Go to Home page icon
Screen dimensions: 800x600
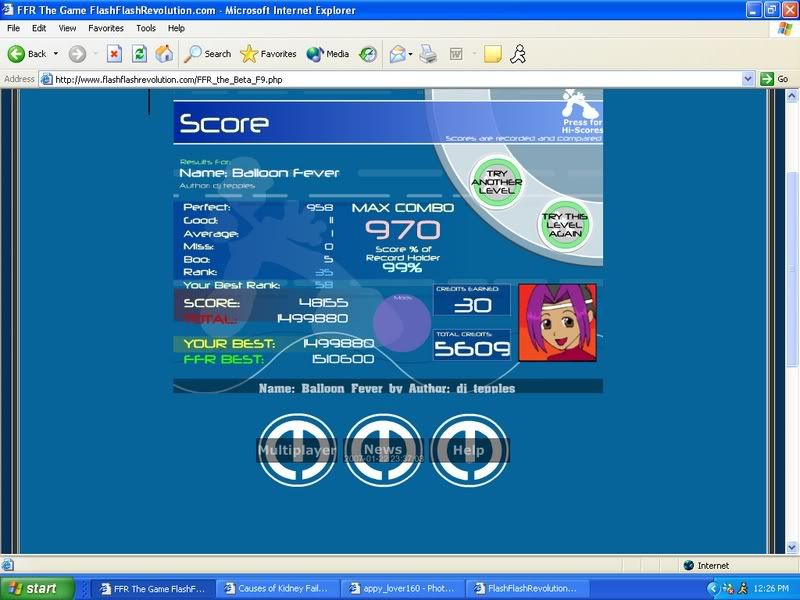tap(164, 54)
